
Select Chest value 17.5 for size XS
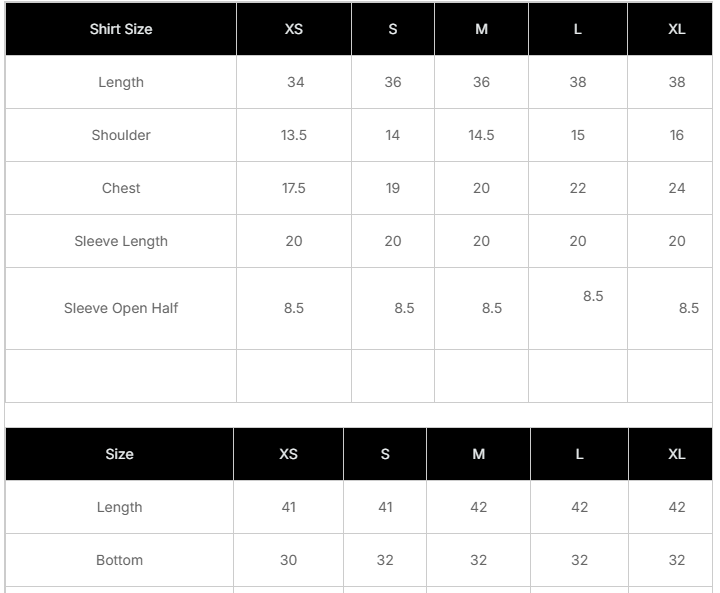(293, 188)
